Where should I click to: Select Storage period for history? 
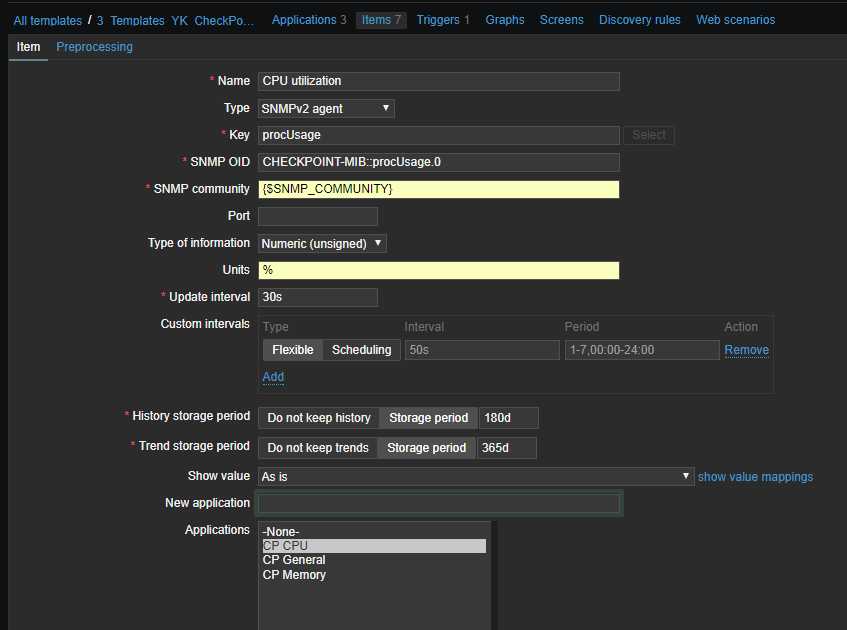click(x=428, y=418)
